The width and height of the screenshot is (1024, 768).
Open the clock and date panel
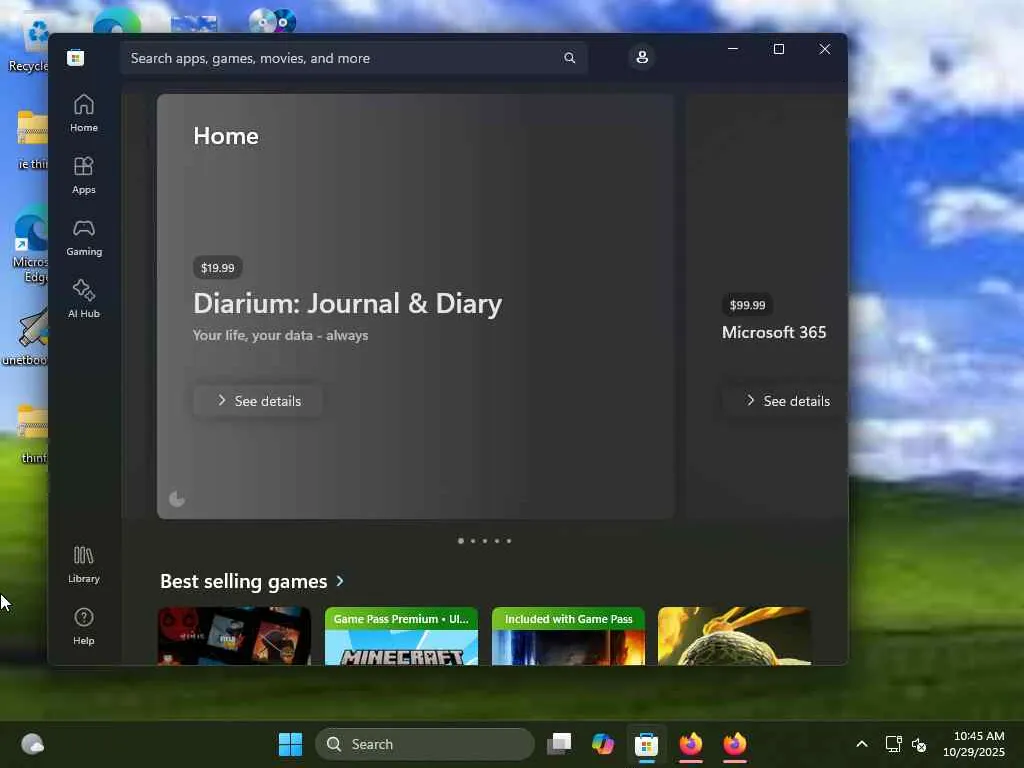click(974, 744)
